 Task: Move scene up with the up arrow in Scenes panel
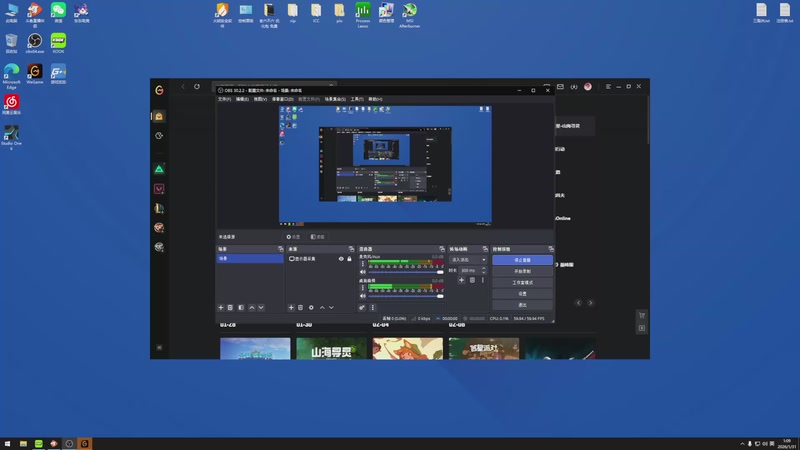click(x=252, y=308)
